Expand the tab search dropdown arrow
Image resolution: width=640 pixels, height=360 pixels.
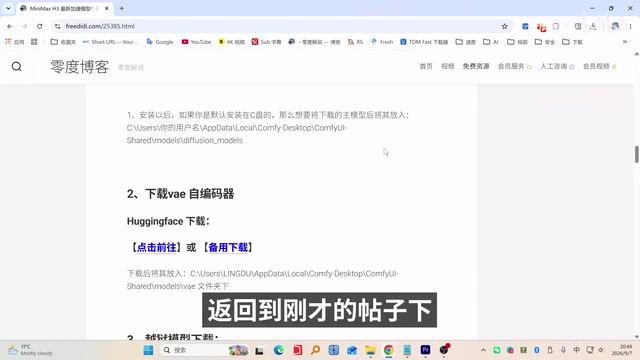tap(8, 8)
